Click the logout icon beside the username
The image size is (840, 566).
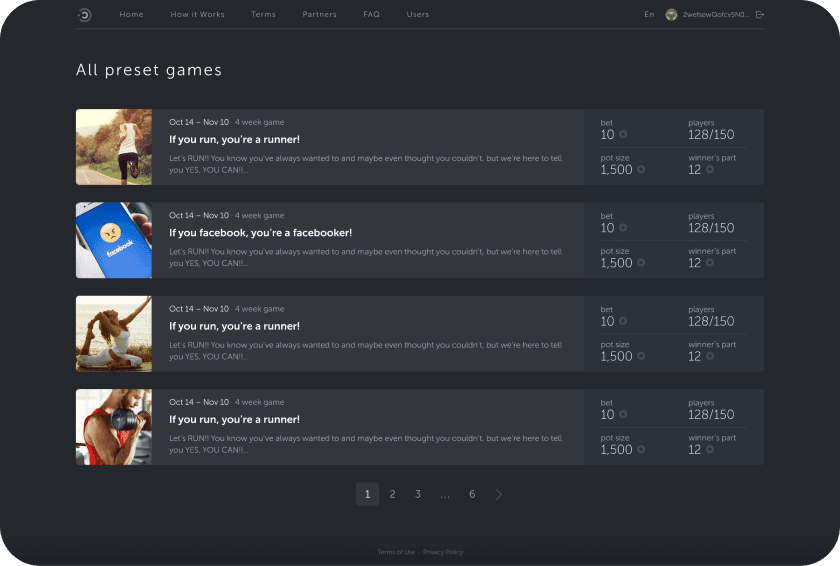point(760,14)
